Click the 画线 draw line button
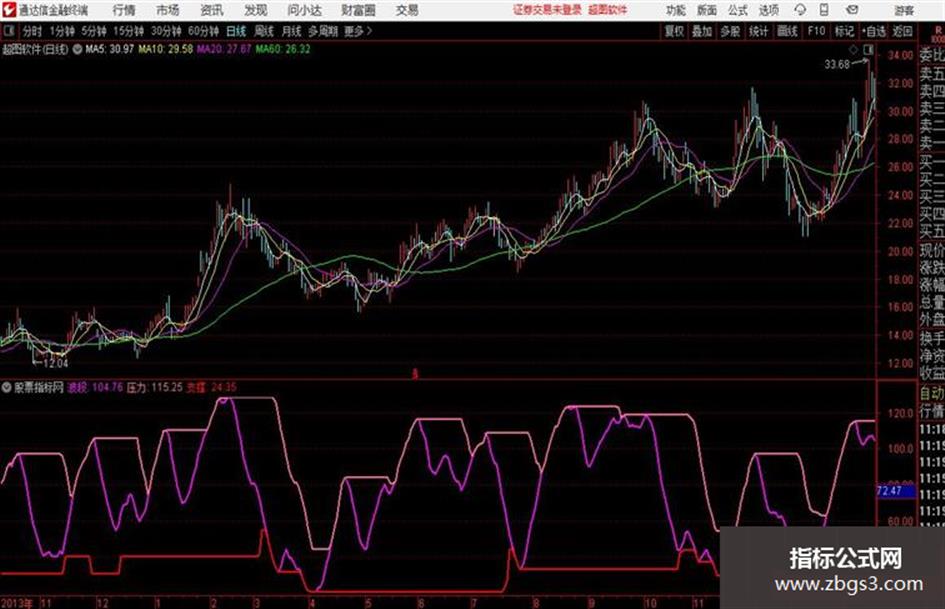 [x=787, y=31]
